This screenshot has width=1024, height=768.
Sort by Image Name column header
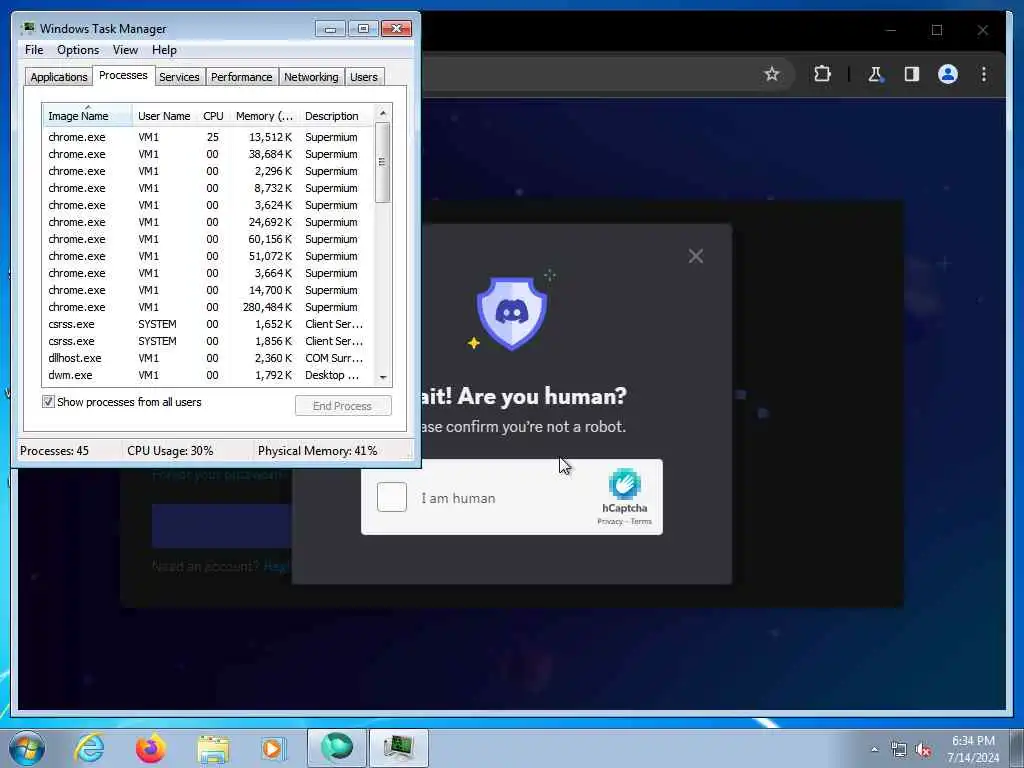click(87, 116)
